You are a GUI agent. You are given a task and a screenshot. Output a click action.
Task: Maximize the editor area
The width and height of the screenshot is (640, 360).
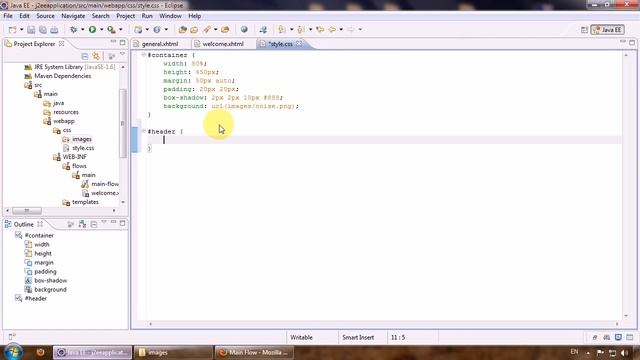click(632, 42)
